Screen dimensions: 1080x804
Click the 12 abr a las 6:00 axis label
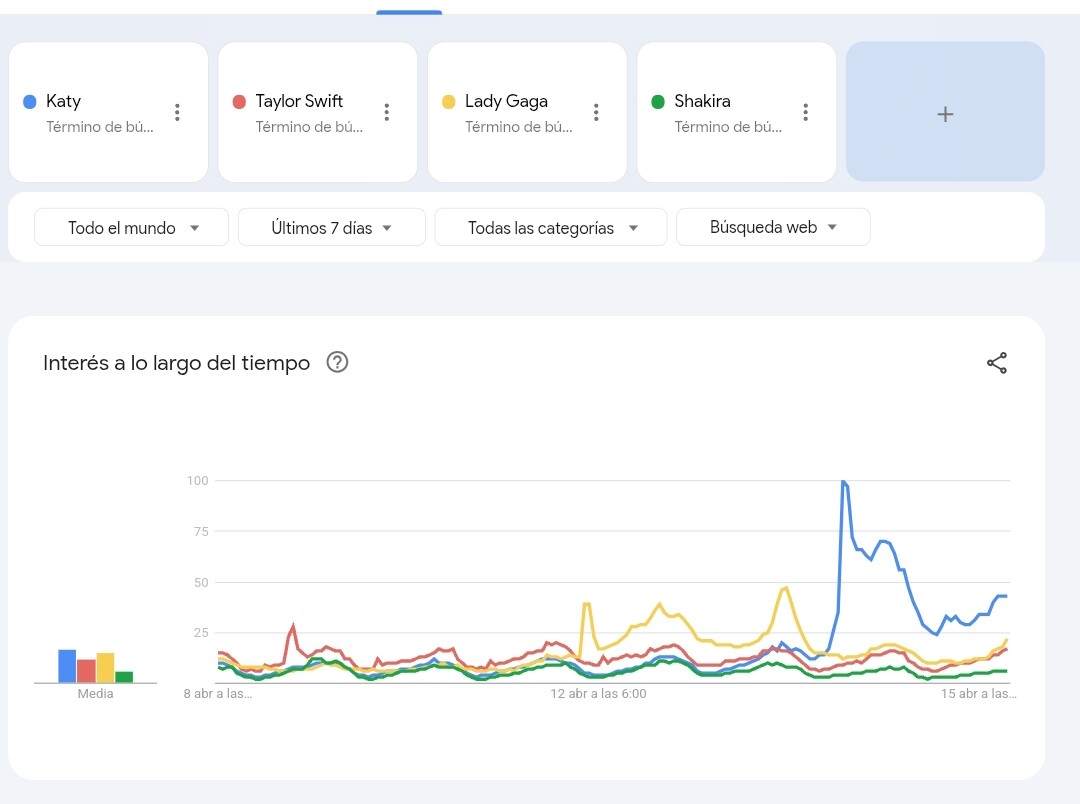pyautogui.click(x=598, y=694)
